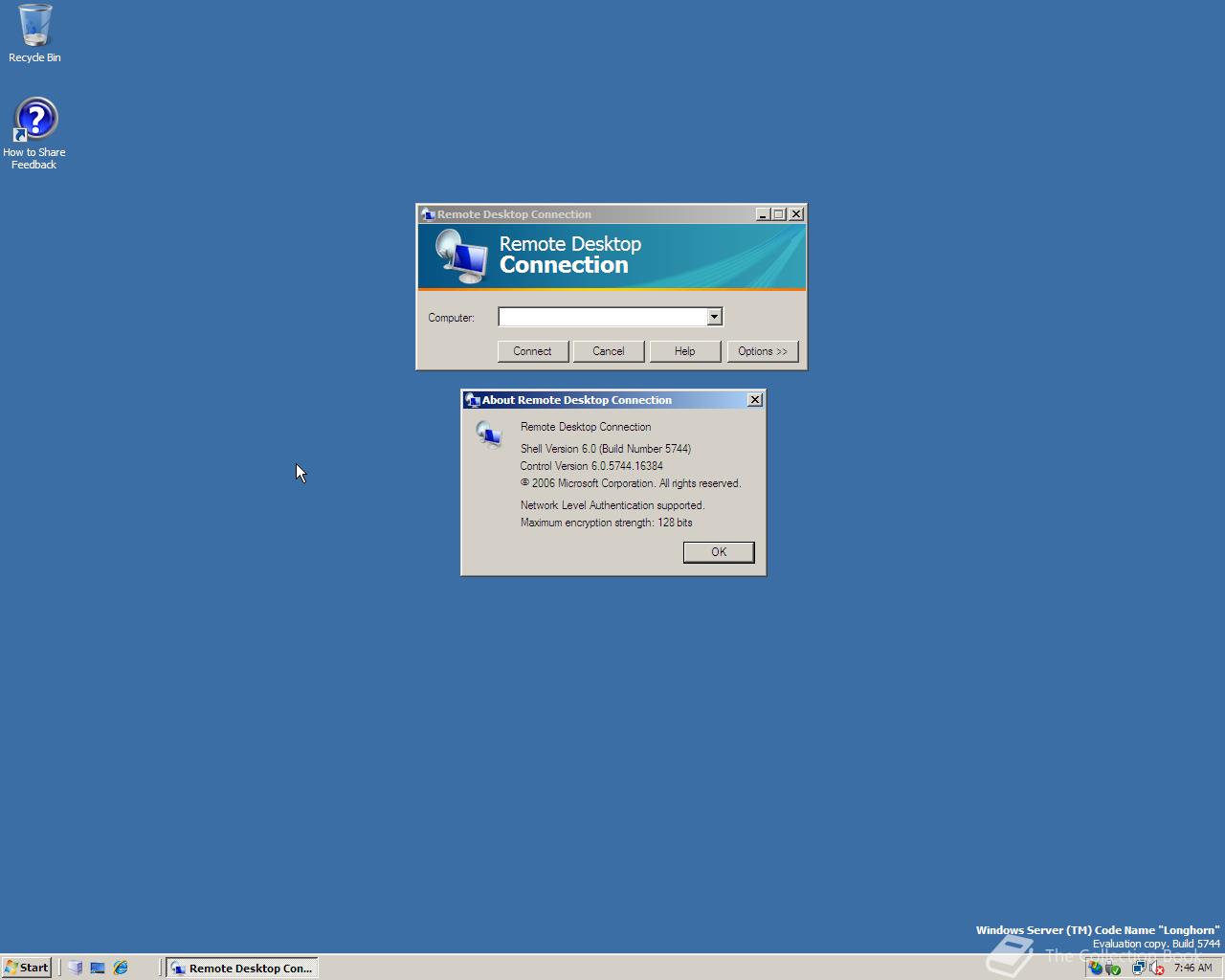Click the Shell Version 6.0 text line

(606, 449)
